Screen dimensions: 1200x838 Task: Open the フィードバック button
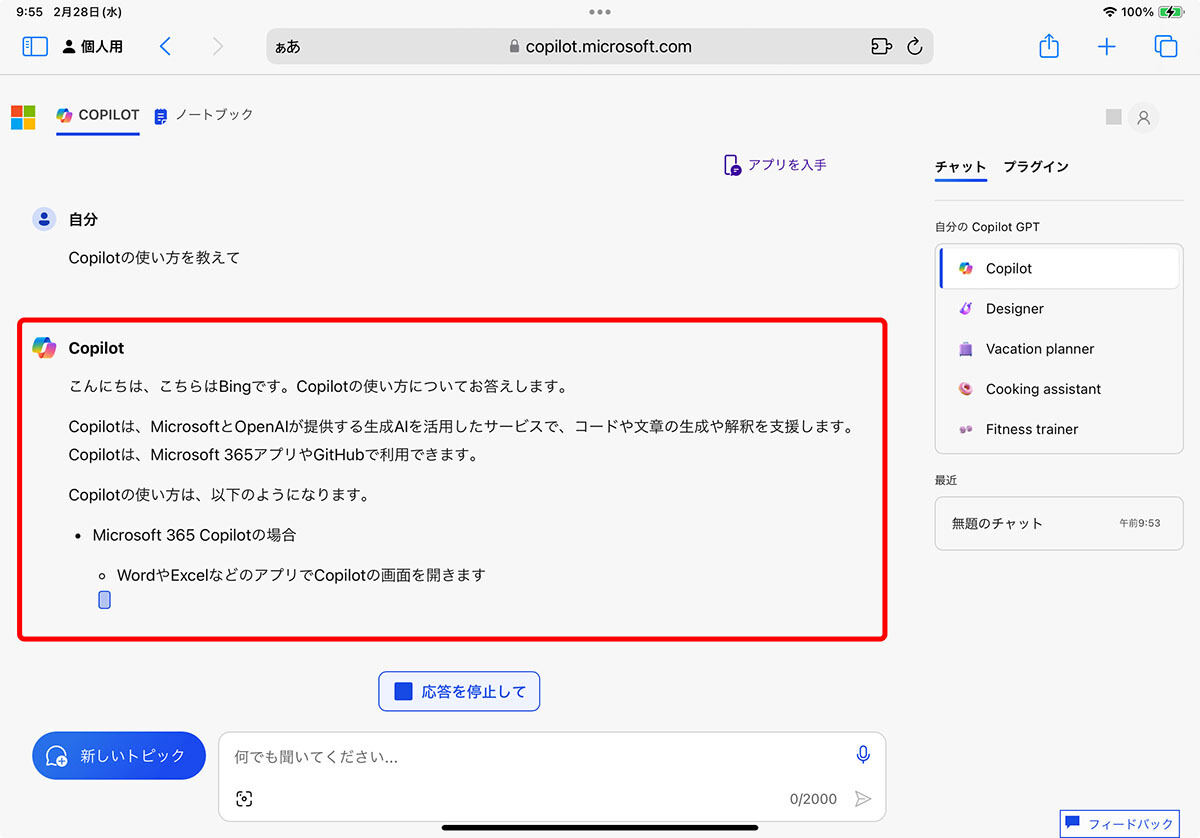(x=1120, y=824)
